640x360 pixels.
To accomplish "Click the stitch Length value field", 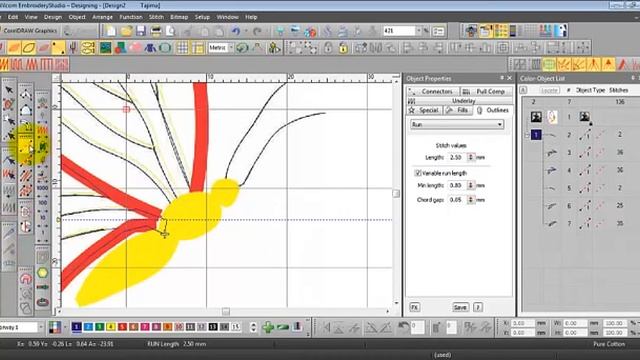I will pos(457,157).
